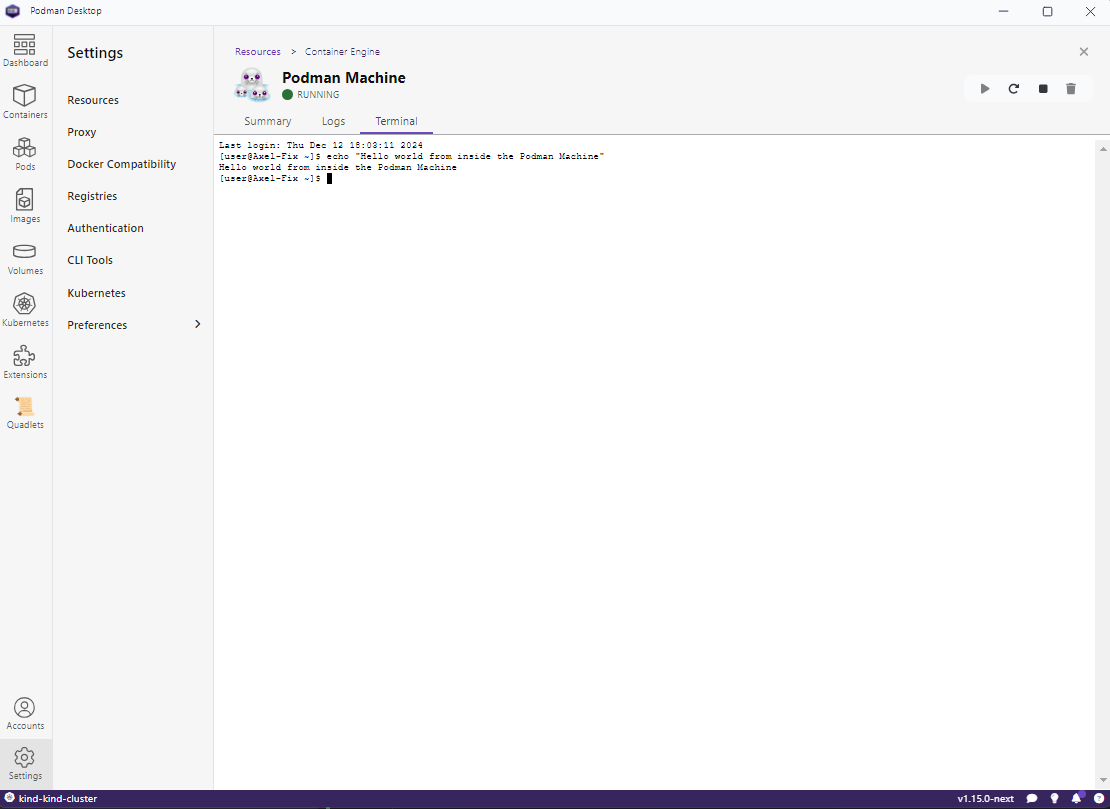Viewport: 1110px width, 809px height.
Task: Open the help question mark in status bar
Action: (1098, 798)
